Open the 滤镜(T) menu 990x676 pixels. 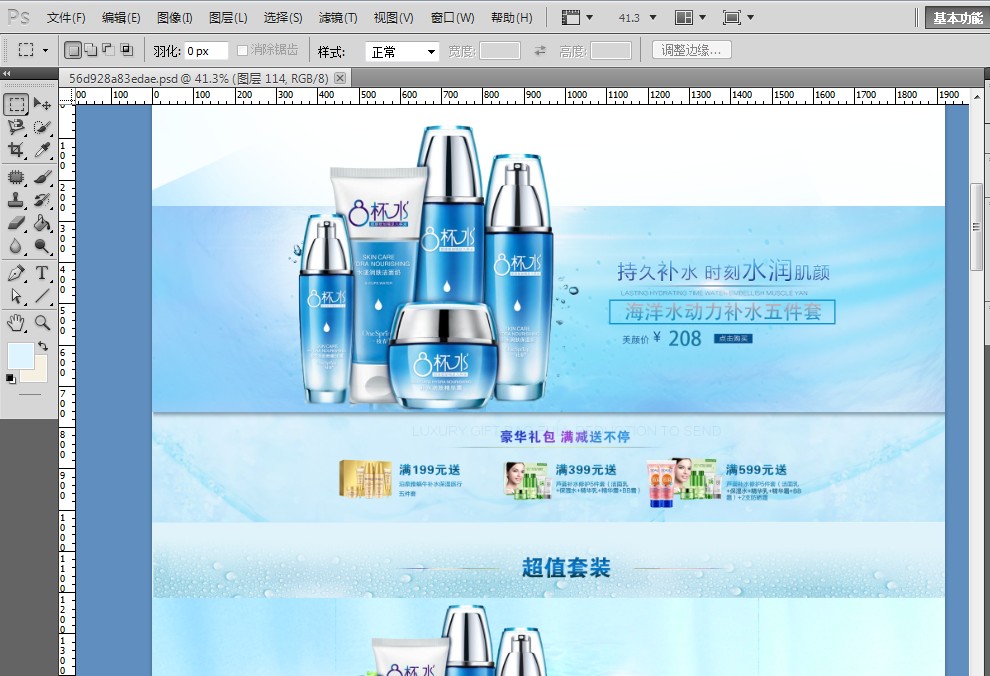tap(338, 18)
